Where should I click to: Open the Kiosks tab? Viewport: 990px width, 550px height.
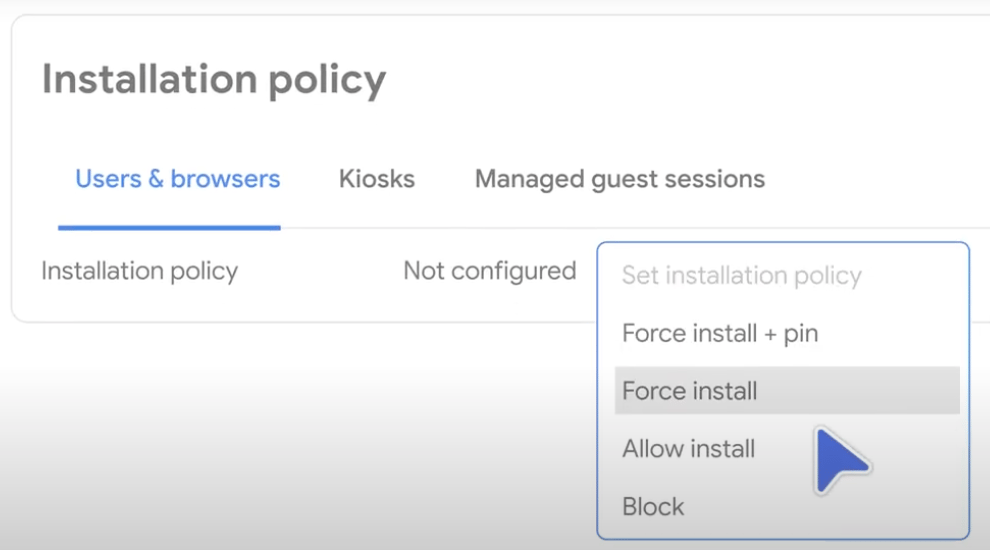click(x=377, y=179)
